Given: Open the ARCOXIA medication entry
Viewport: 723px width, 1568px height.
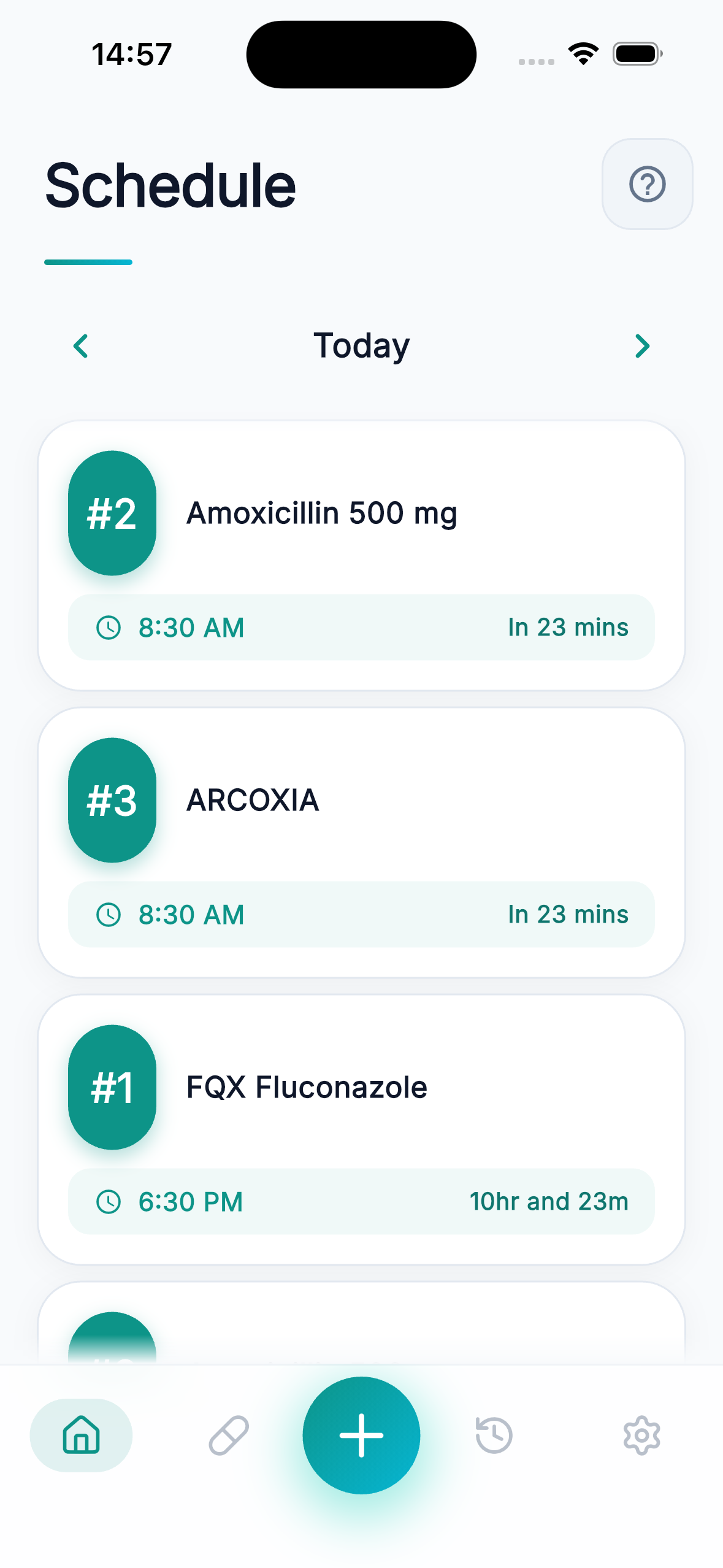Looking at the screenshot, I should point(361,843).
